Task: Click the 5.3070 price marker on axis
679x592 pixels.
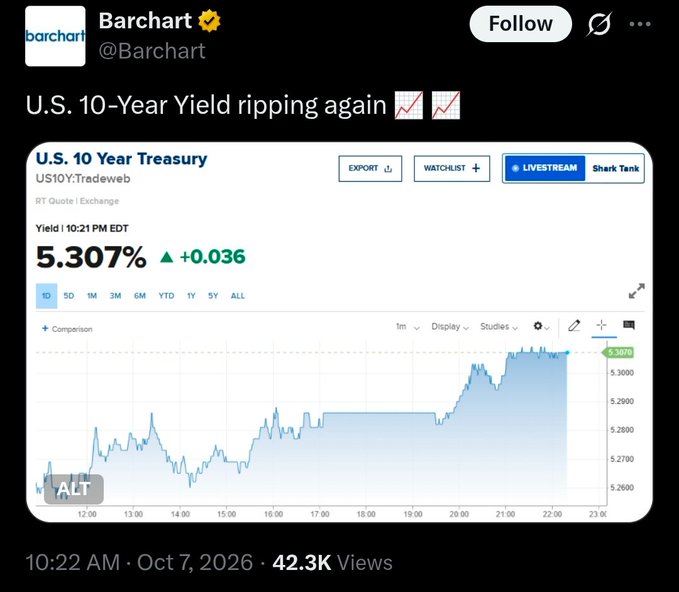Action: point(618,353)
